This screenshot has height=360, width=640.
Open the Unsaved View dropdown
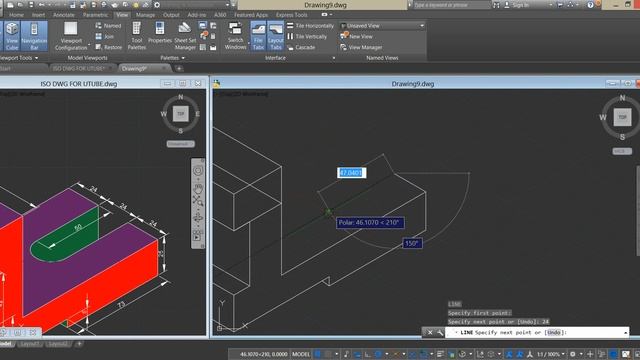tap(382, 26)
